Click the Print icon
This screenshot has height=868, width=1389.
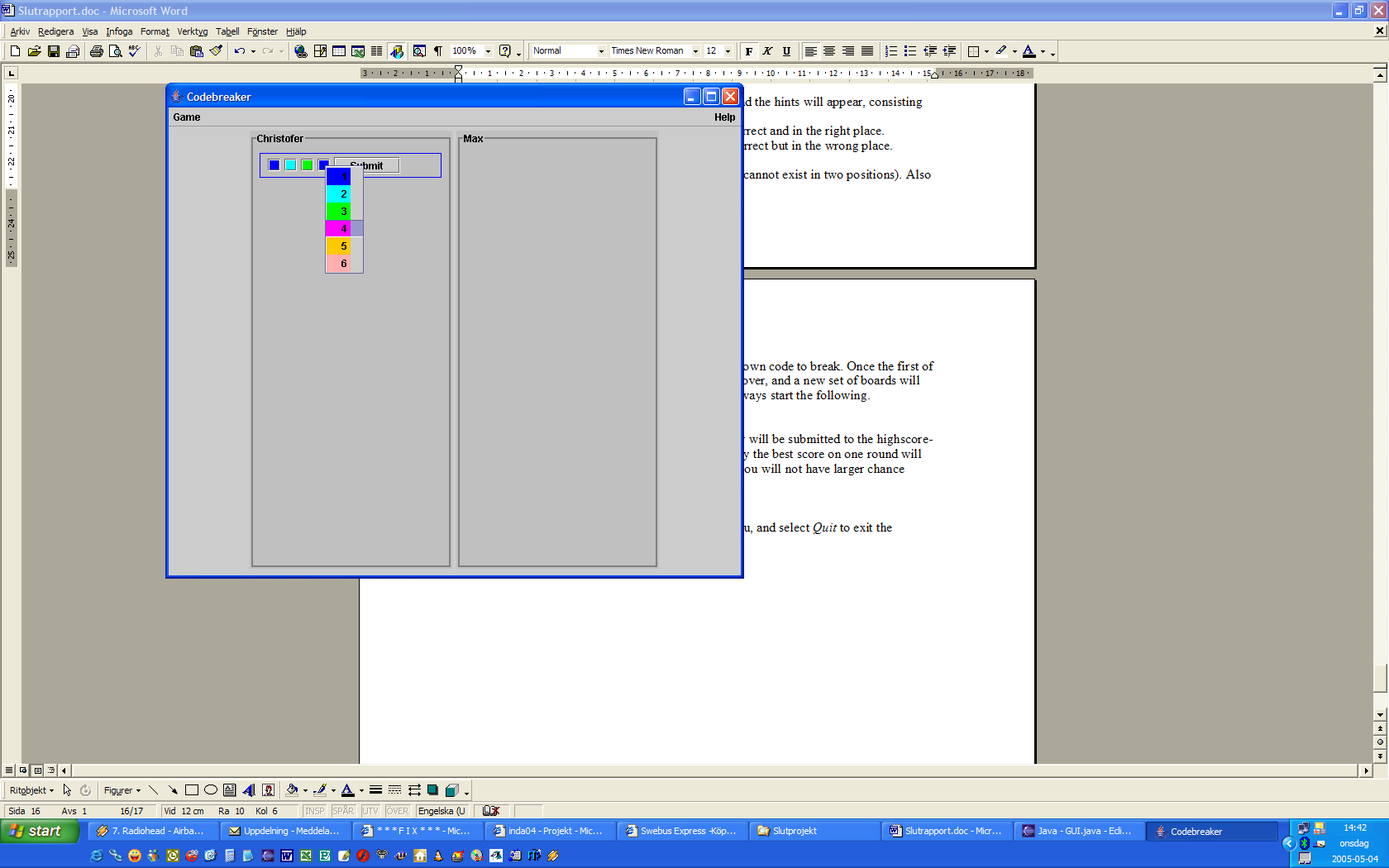97,51
